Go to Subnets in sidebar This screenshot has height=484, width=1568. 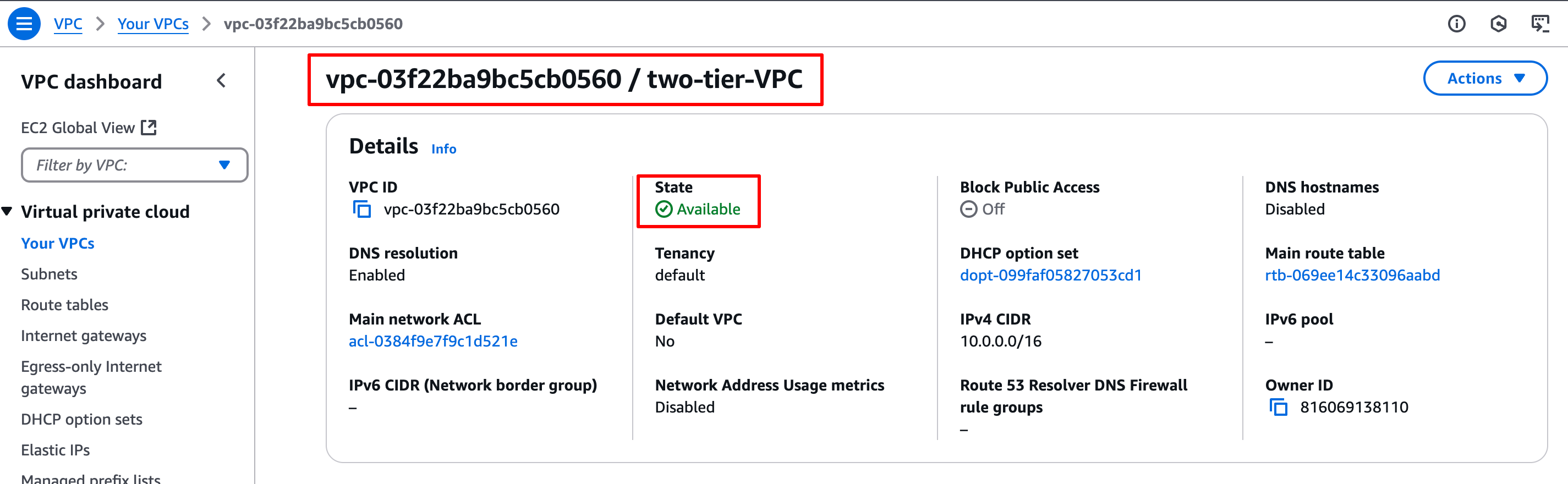[50, 274]
